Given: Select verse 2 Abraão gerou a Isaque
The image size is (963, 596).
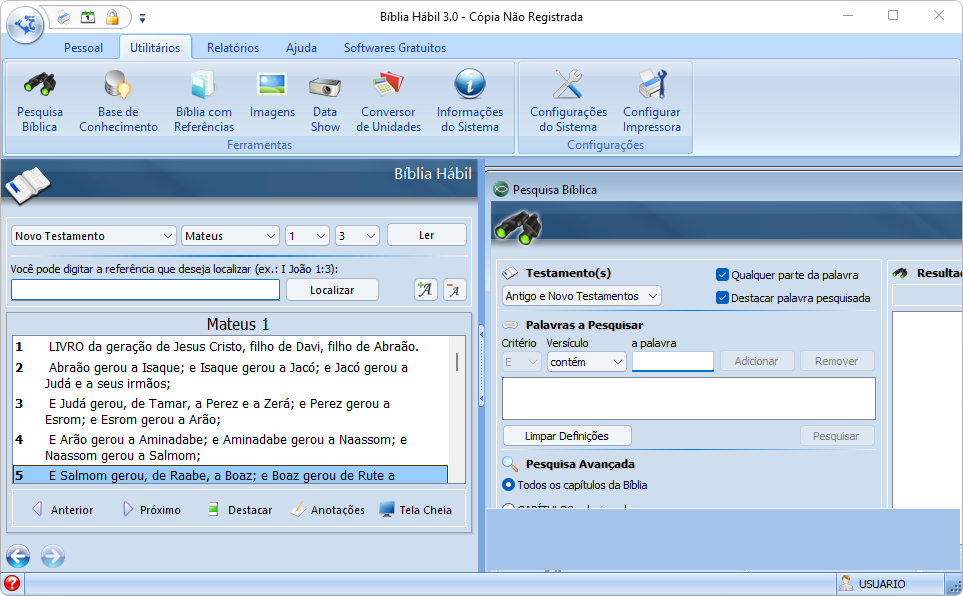Looking at the screenshot, I should [230, 375].
